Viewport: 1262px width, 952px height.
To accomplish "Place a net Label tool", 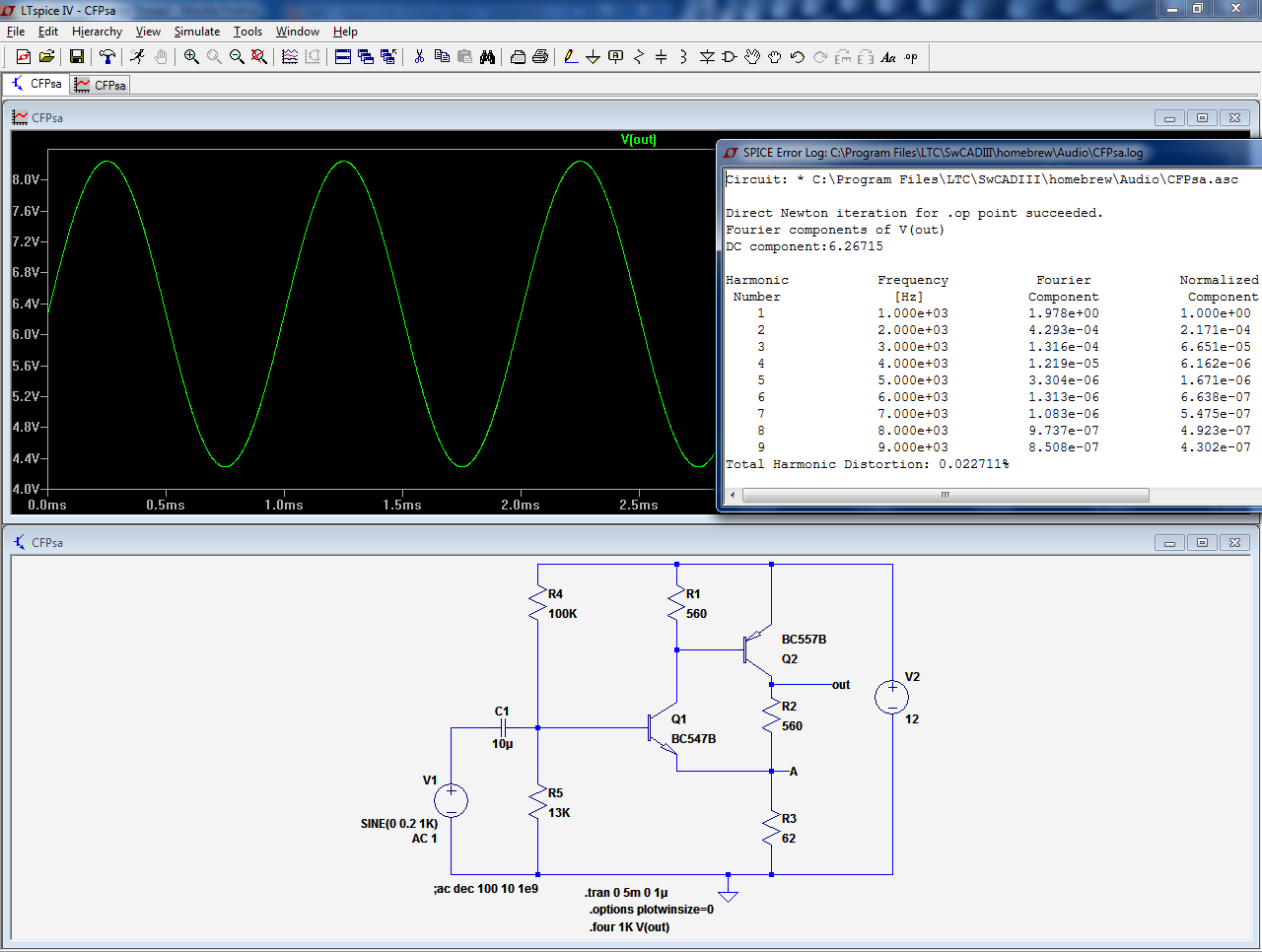I will click(x=616, y=57).
